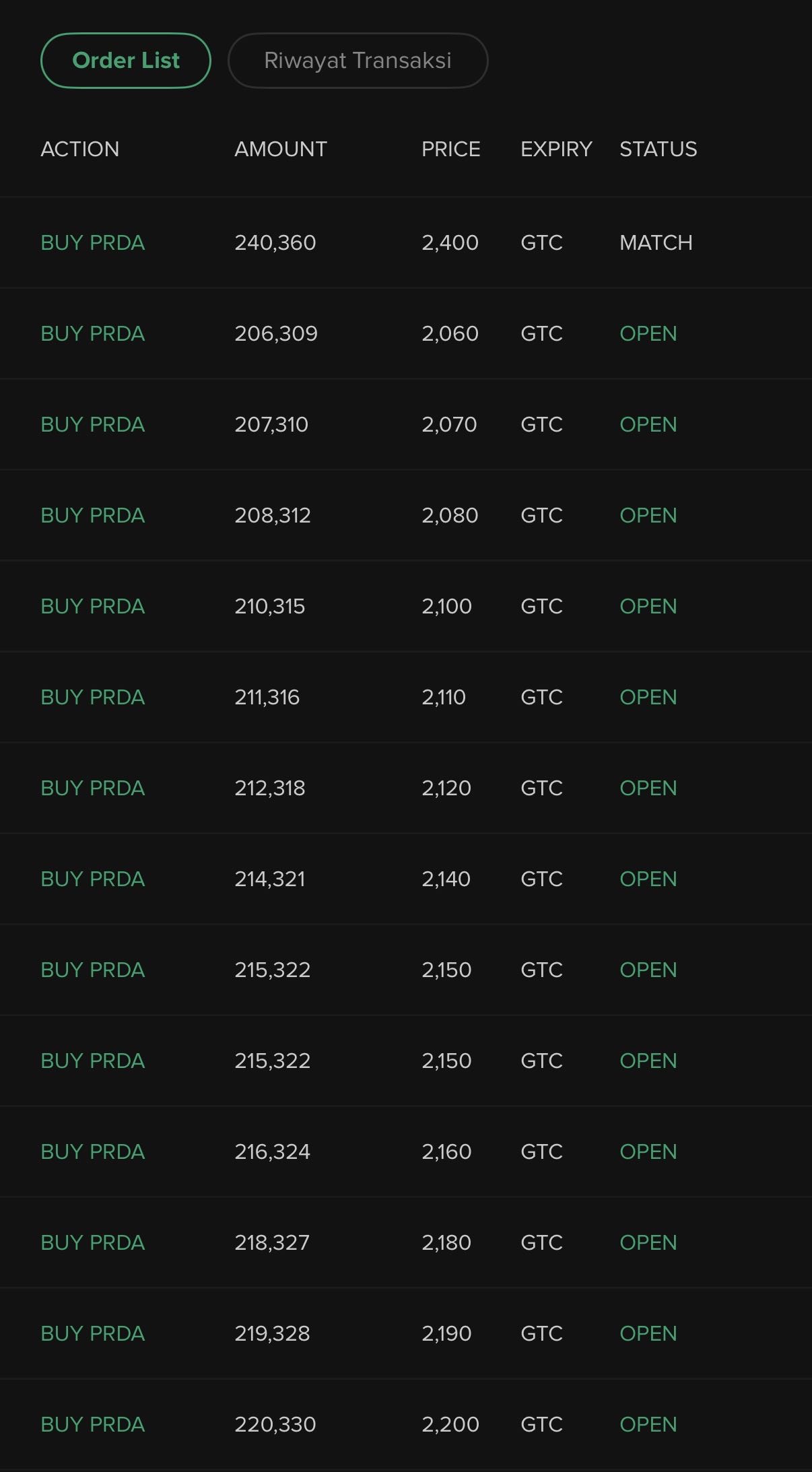This screenshot has width=812, height=1472.
Task: Select the EXPIRY column header
Action: click(x=556, y=149)
